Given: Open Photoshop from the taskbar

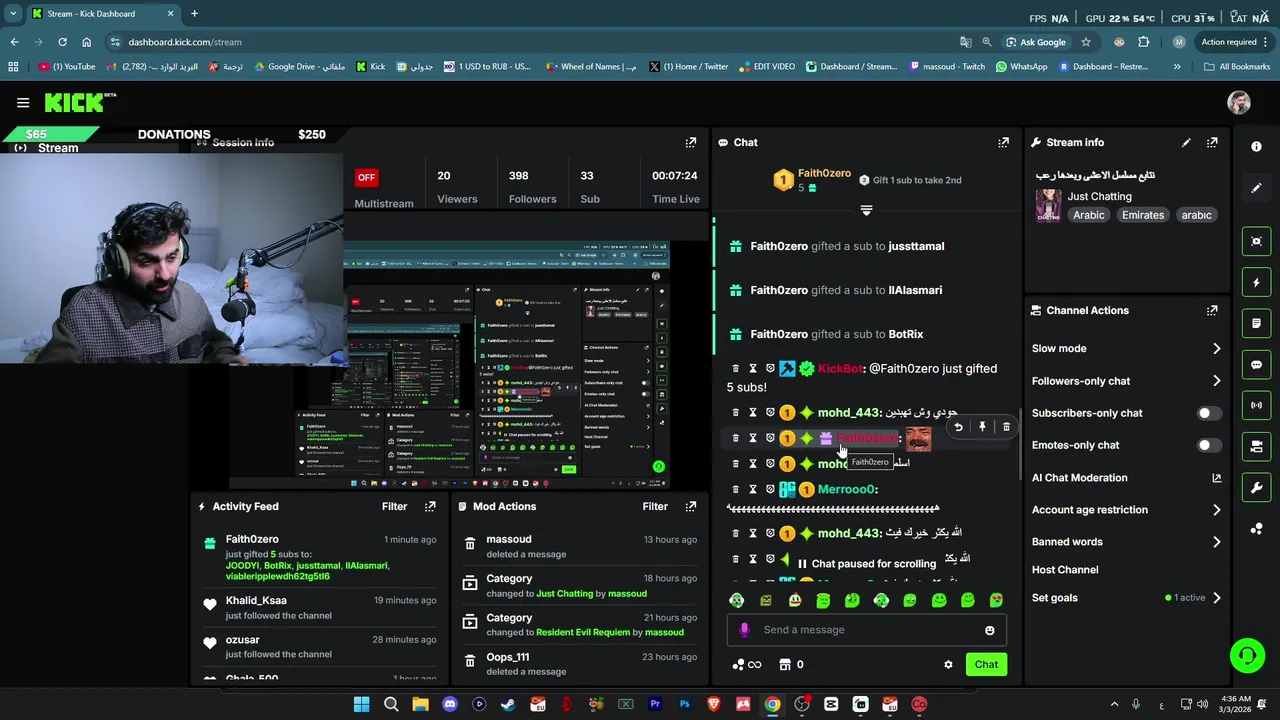Looking at the screenshot, I should point(684,704).
